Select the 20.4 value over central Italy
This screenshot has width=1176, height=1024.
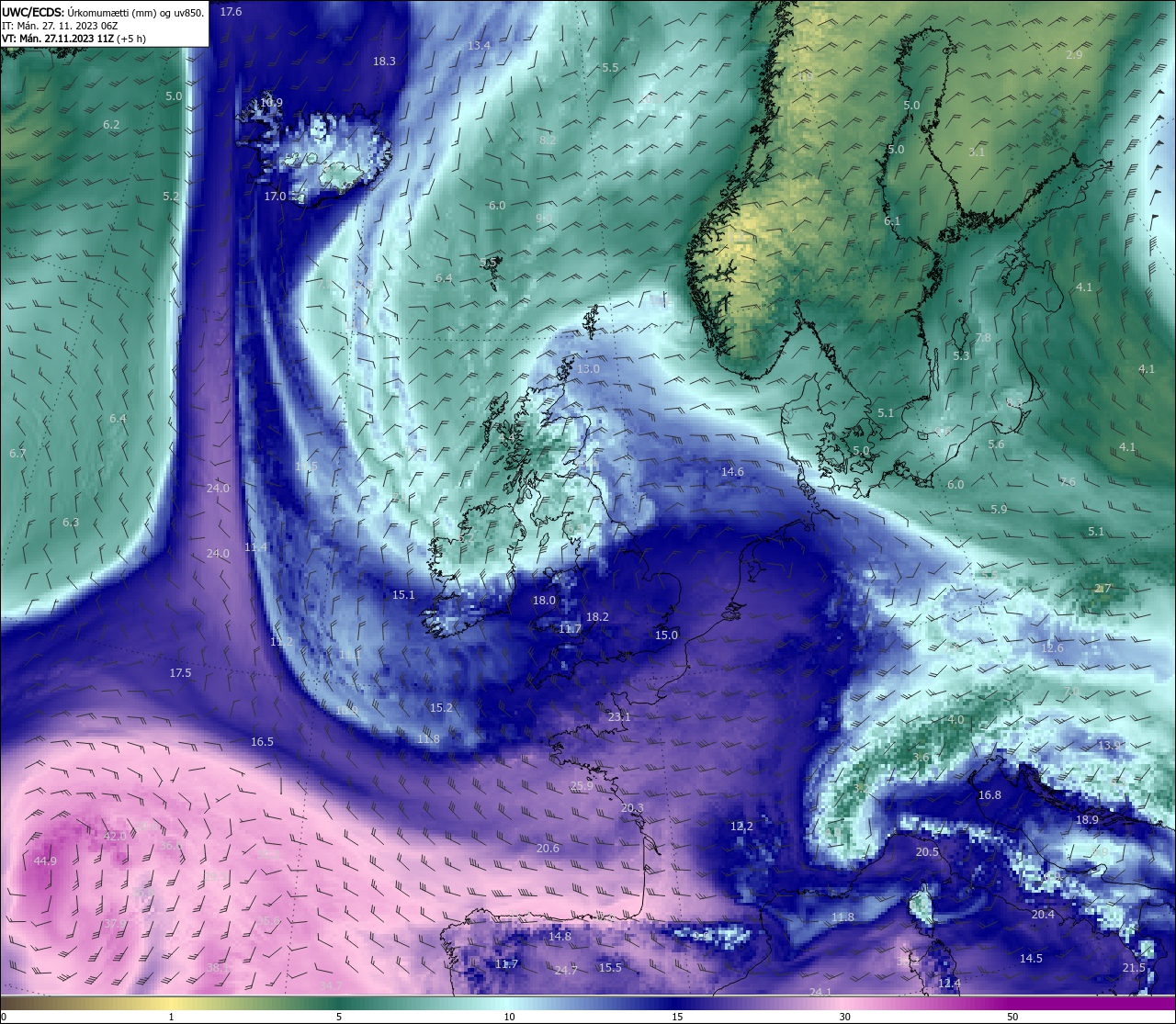tap(1043, 915)
